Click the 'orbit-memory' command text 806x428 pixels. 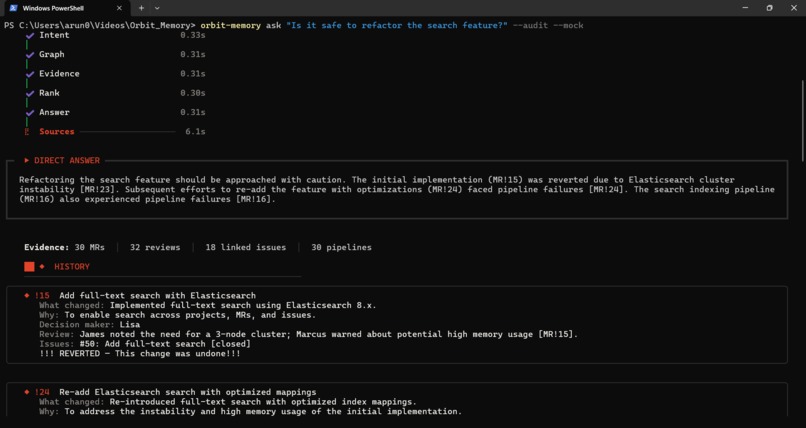pyautogui.click(x=230, y=25)
